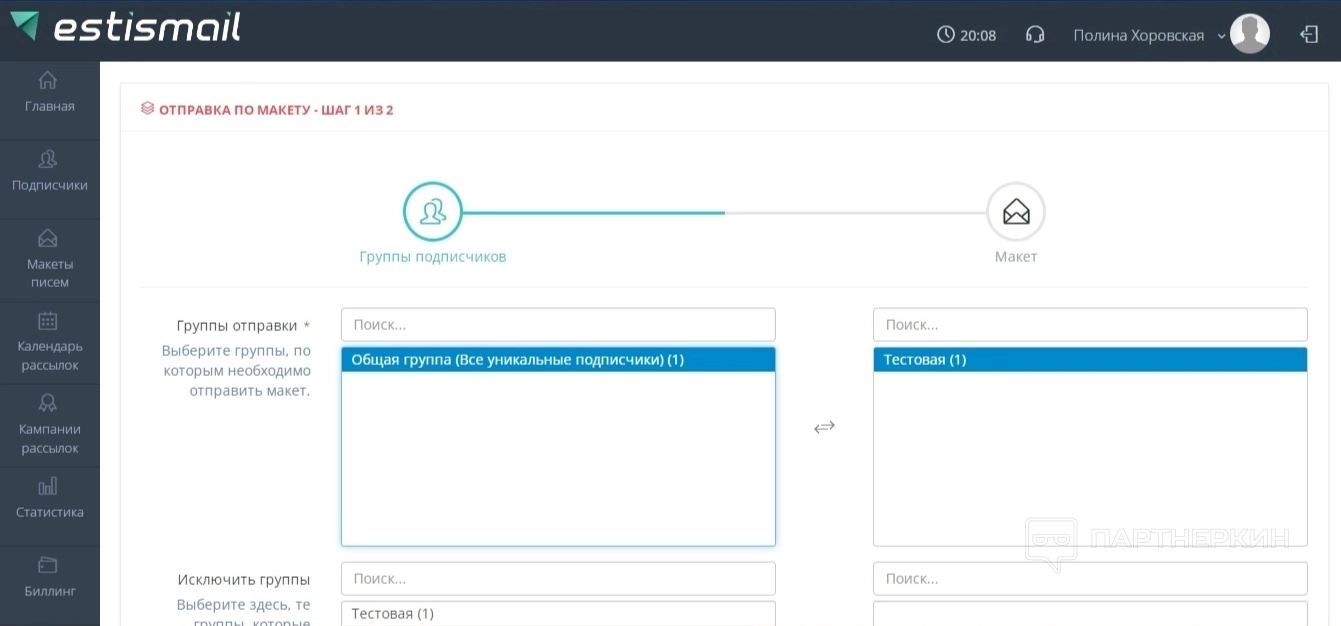Go to Главная in sidebar
The image size is (1341, 626).
49,92
